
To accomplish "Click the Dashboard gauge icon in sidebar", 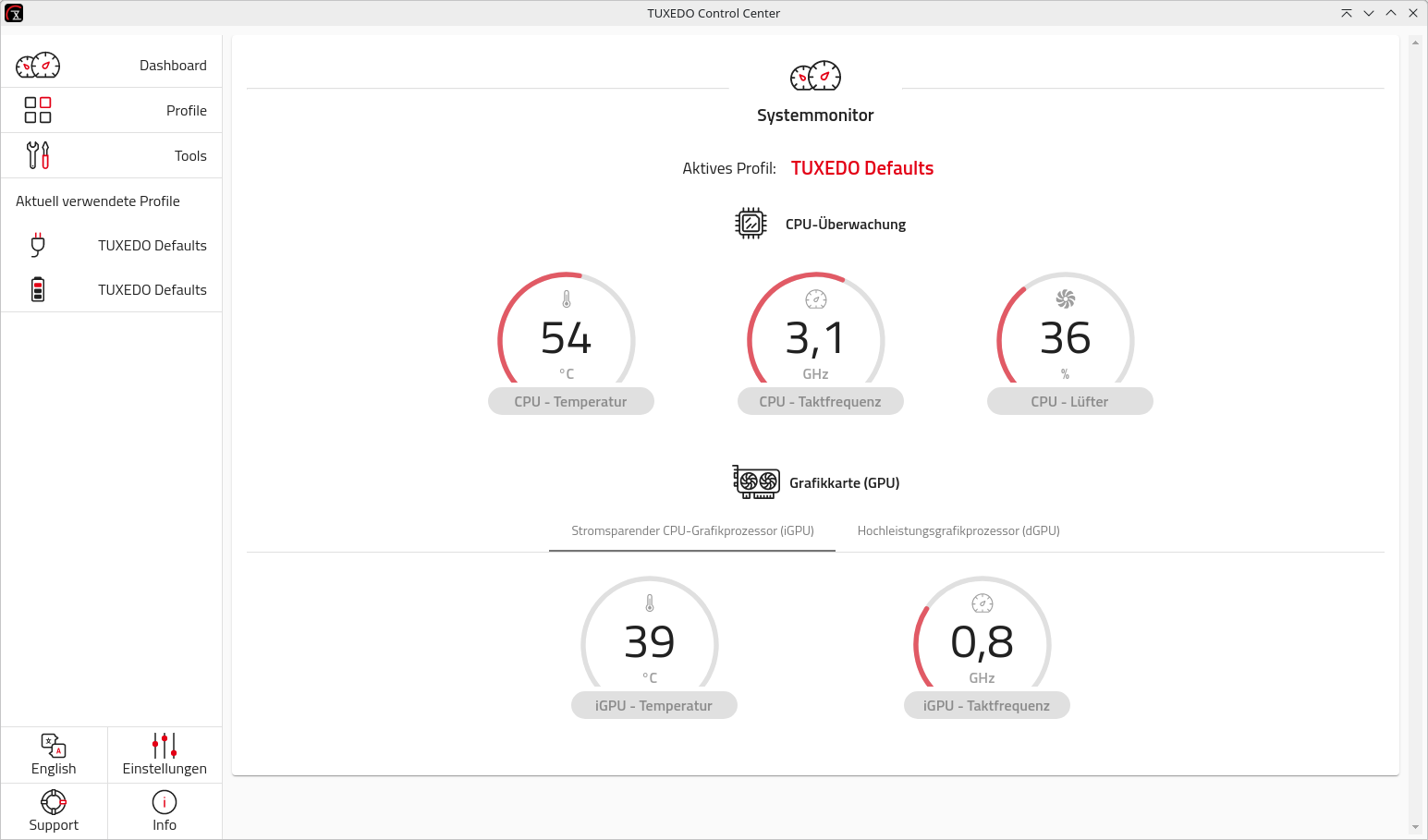I will [38, 66].
